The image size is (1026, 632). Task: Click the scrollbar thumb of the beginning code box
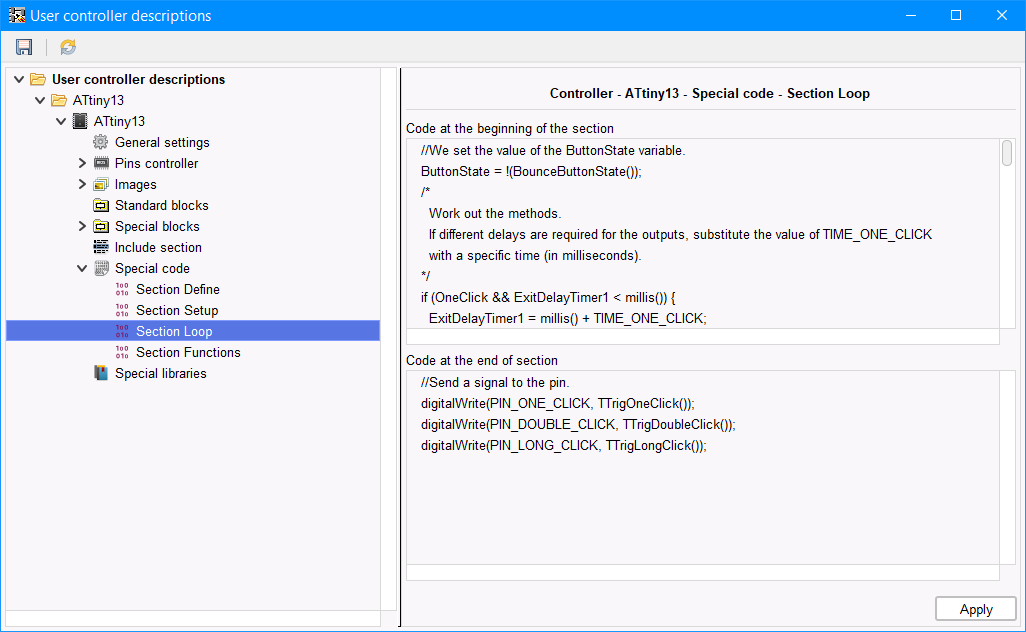pos(1007,153)
